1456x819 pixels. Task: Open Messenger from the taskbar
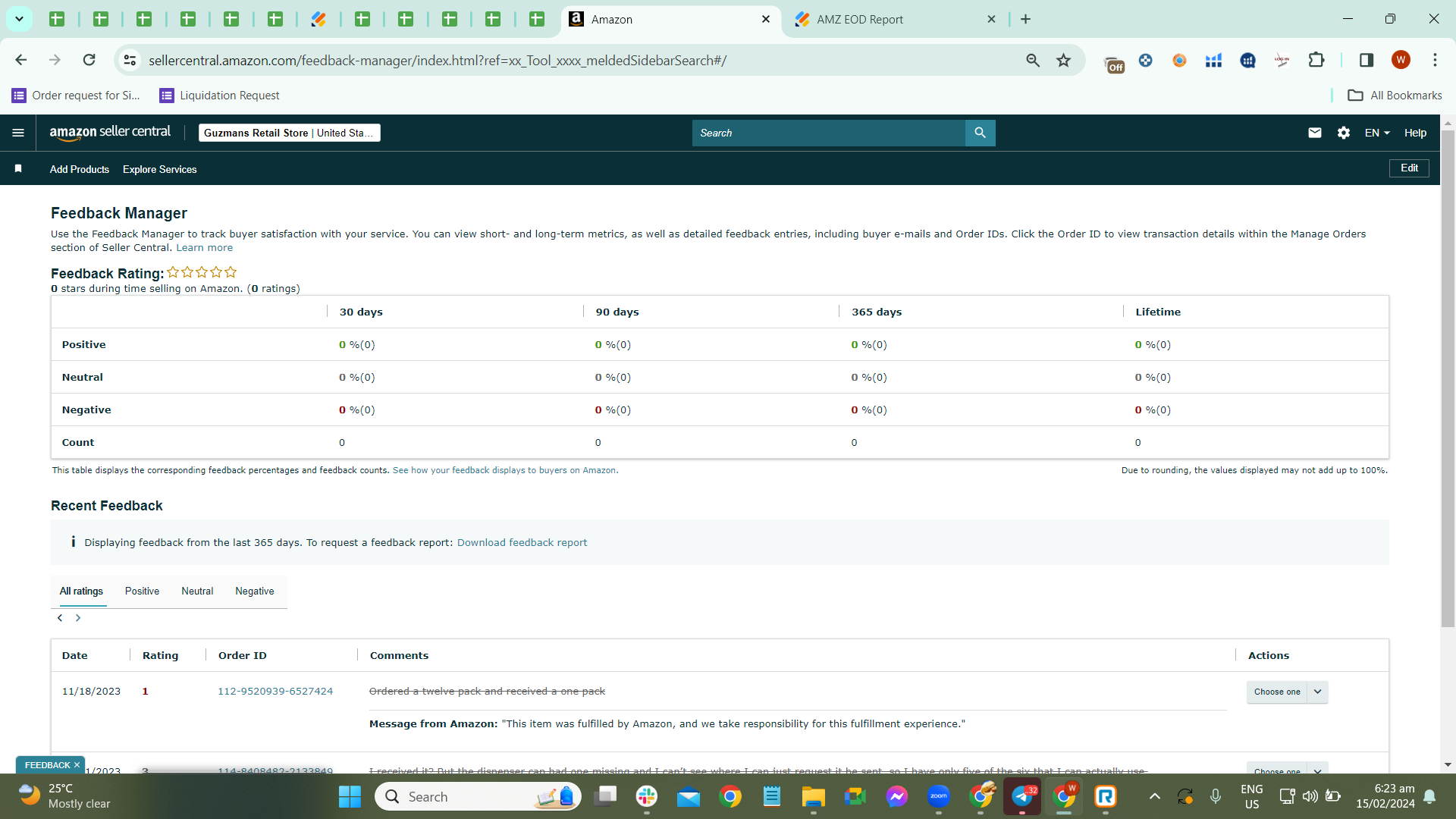tap(897, 796)
